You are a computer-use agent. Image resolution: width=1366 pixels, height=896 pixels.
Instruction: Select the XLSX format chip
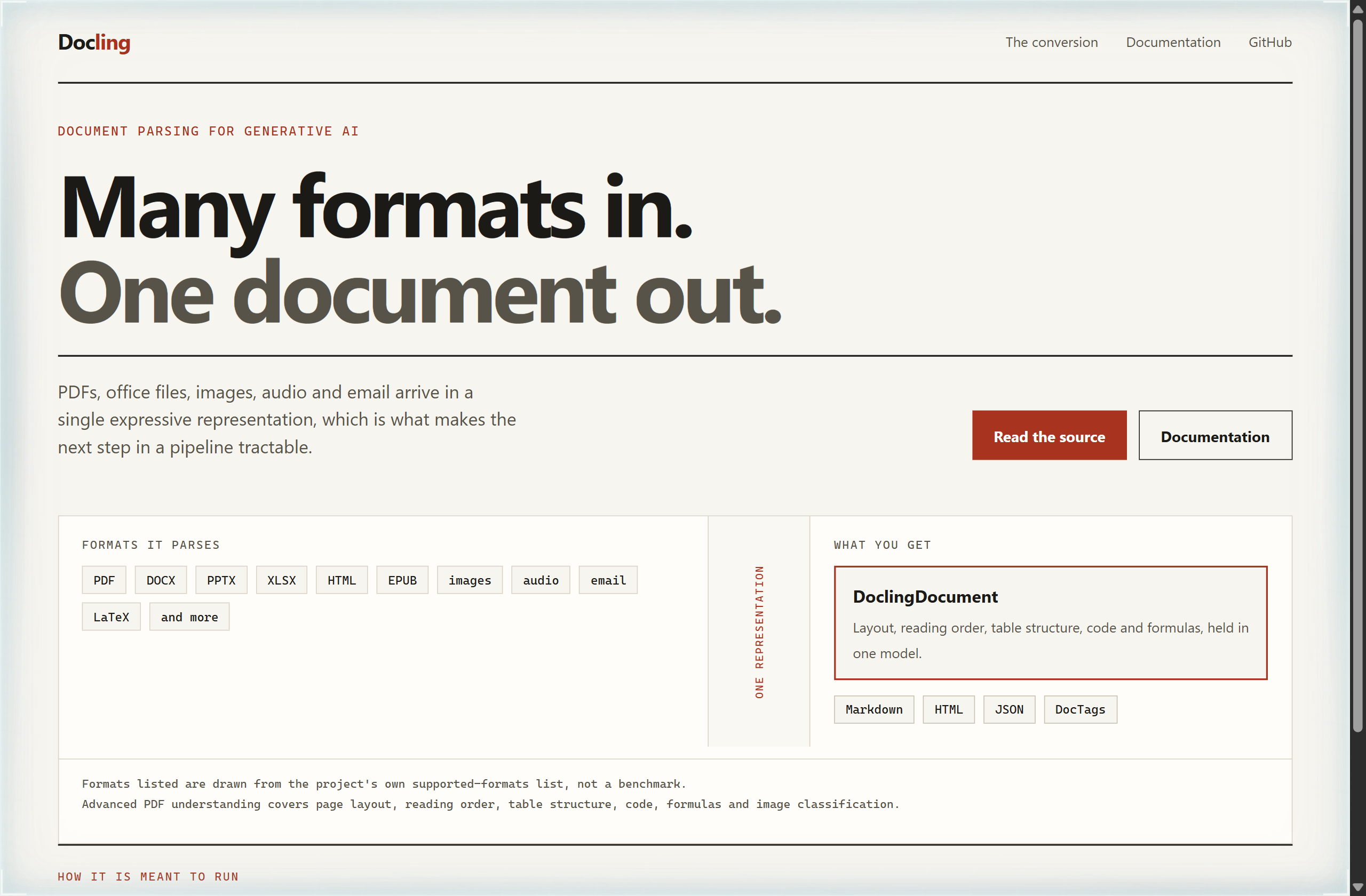pos(281,580)
